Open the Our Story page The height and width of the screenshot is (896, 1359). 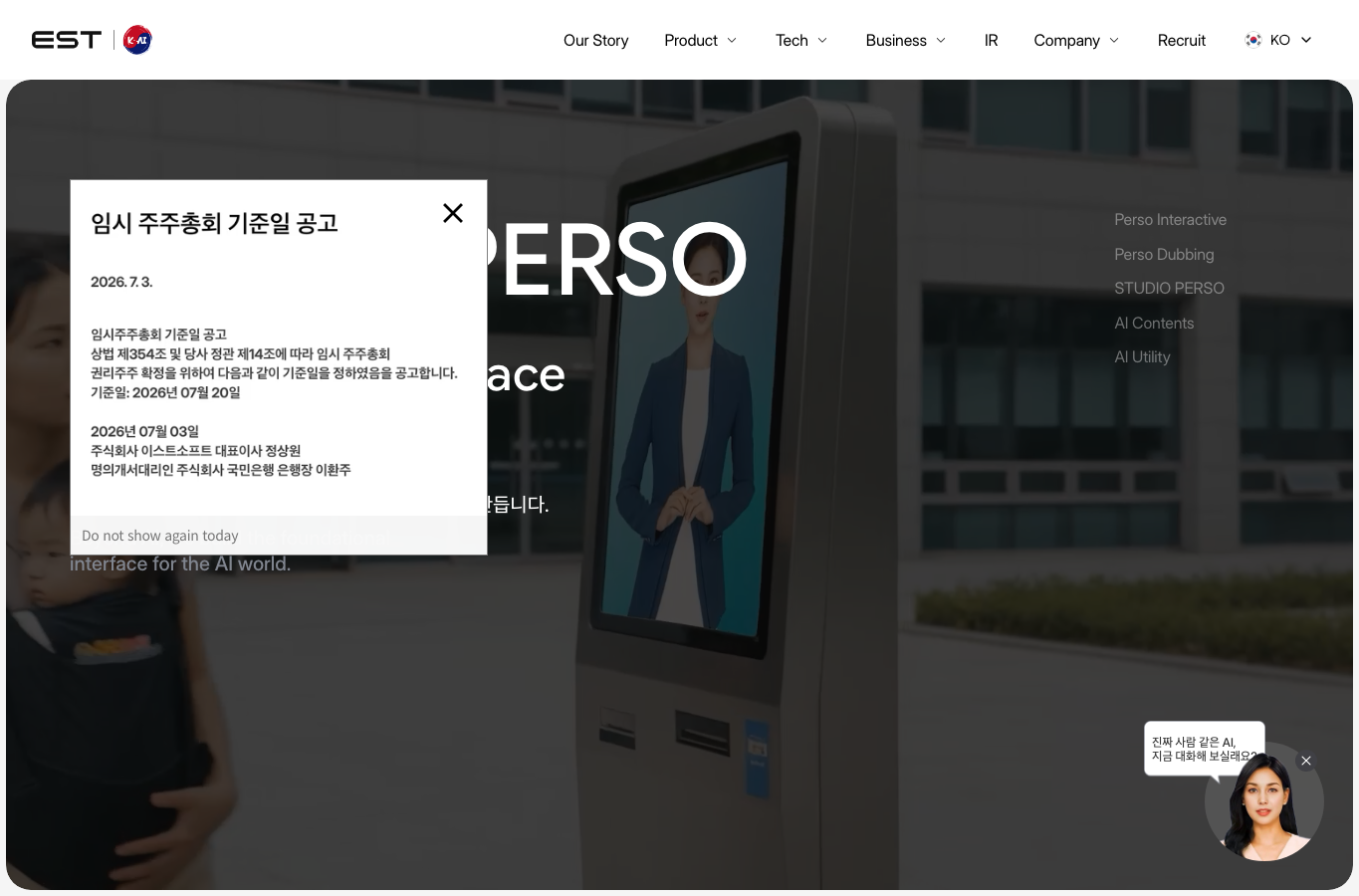595,40
